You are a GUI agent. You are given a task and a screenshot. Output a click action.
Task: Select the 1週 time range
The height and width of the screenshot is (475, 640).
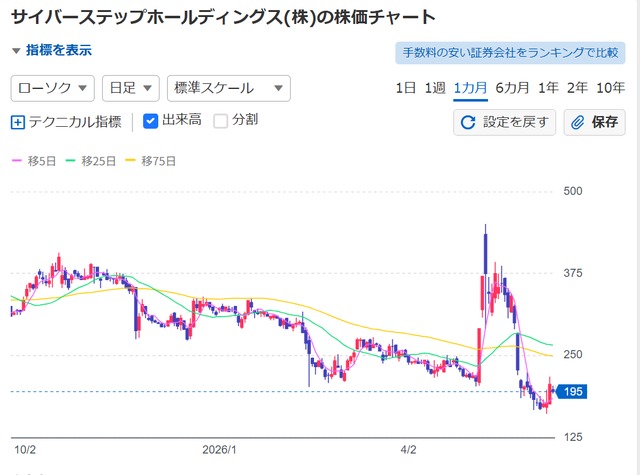coord(435,88)
